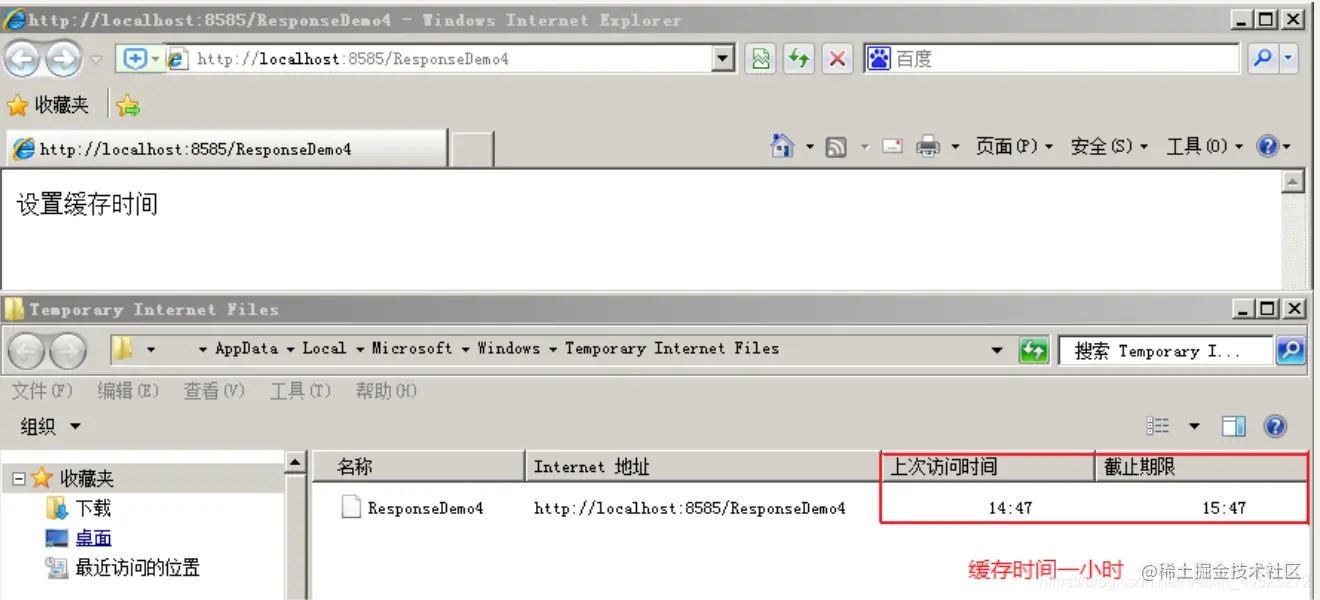Click the IE Back navigation button
The image size is (1320, 600).
22,60
